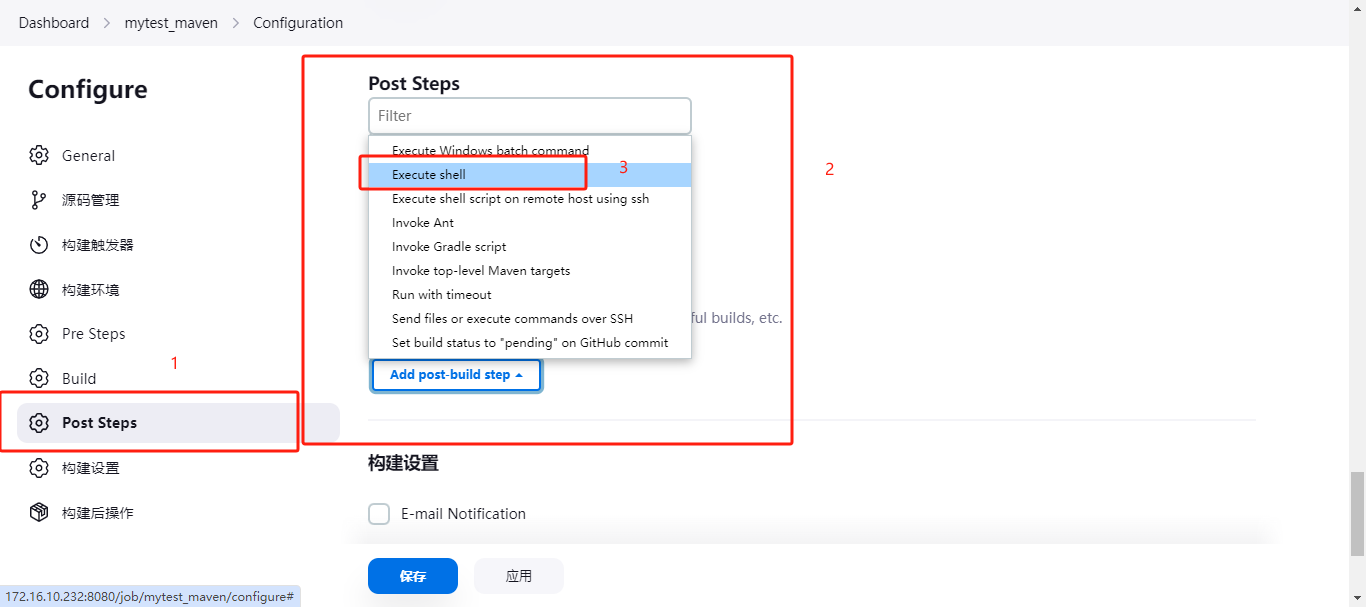Select Execute shell from the menu
The width and height of the screenshot is (1366, 607).
[x=429, y=175]
